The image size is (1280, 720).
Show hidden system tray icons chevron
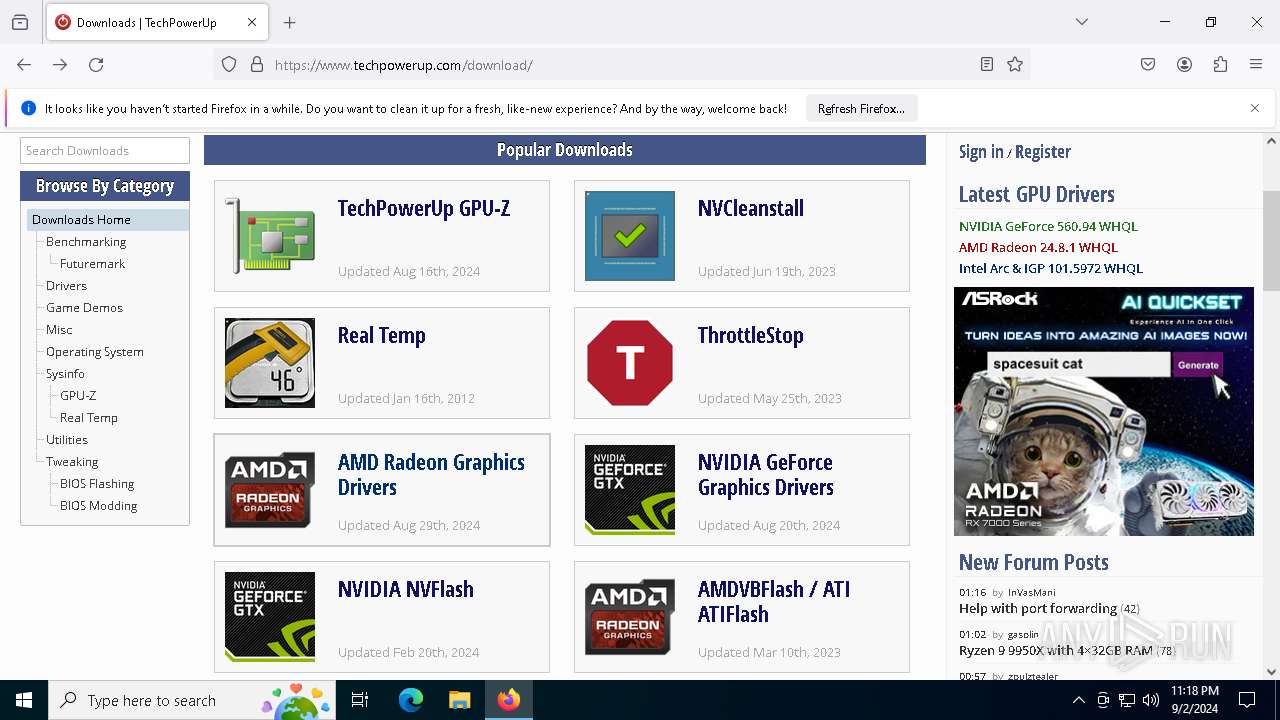point(1078,700)
